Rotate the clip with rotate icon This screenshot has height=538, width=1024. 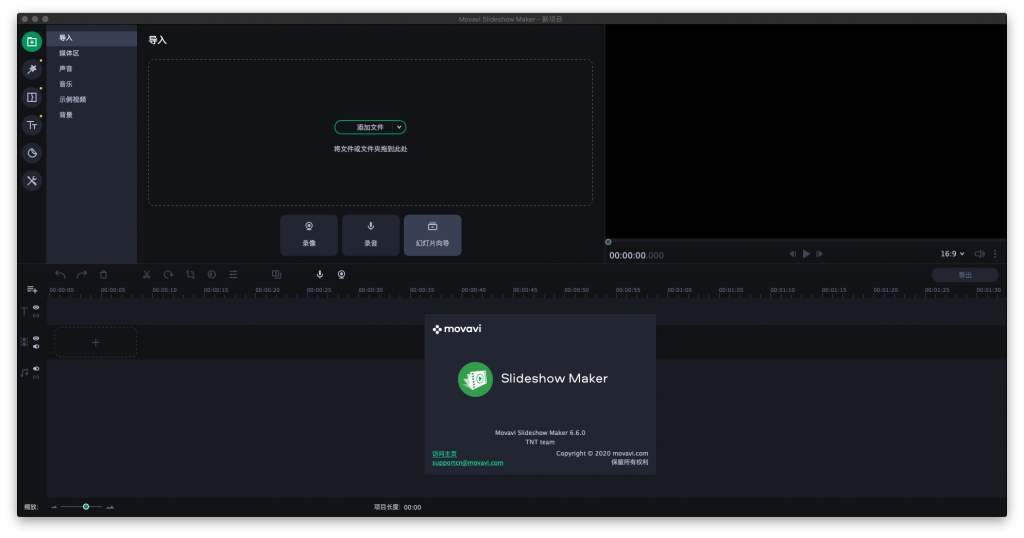pyautogui.click(x=168, y=274)
